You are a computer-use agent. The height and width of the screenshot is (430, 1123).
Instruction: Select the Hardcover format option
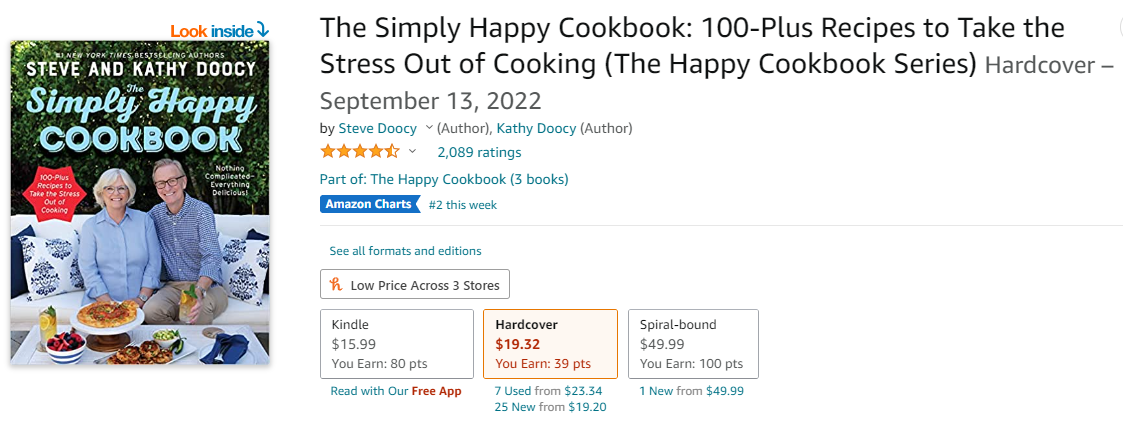[550, 343]
